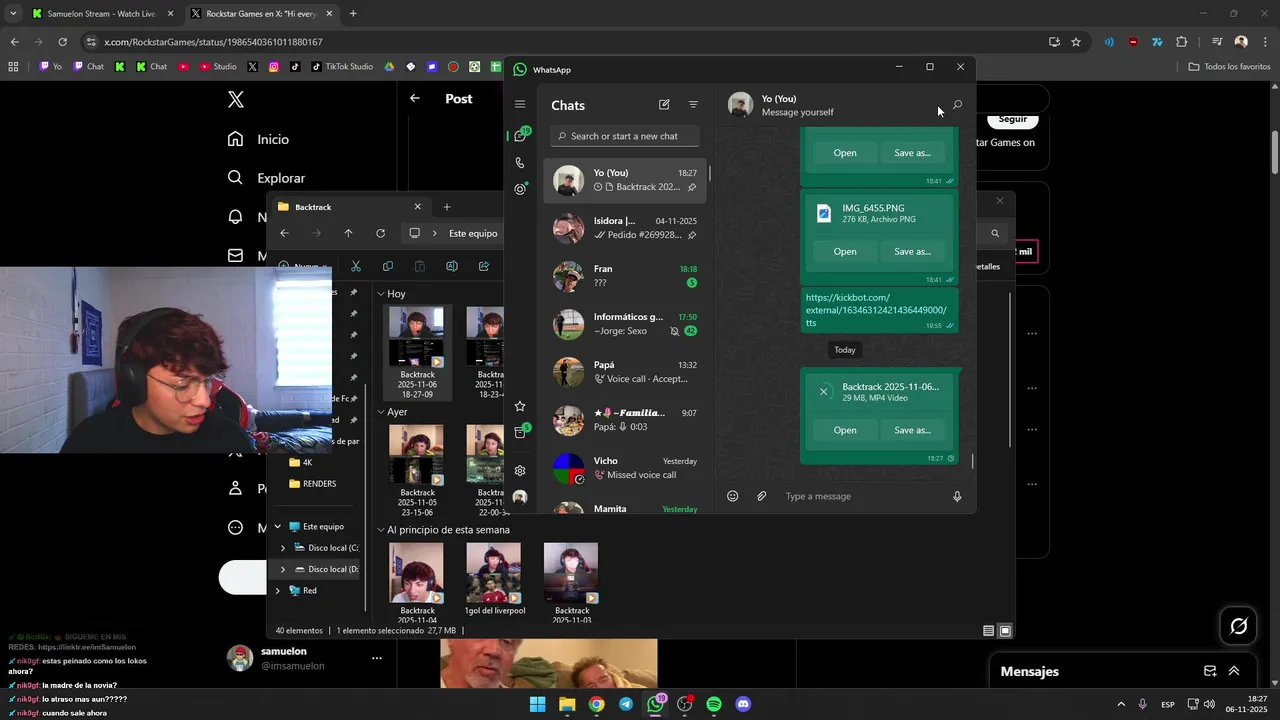Add a new tab in File Explorer

(447, 207)
